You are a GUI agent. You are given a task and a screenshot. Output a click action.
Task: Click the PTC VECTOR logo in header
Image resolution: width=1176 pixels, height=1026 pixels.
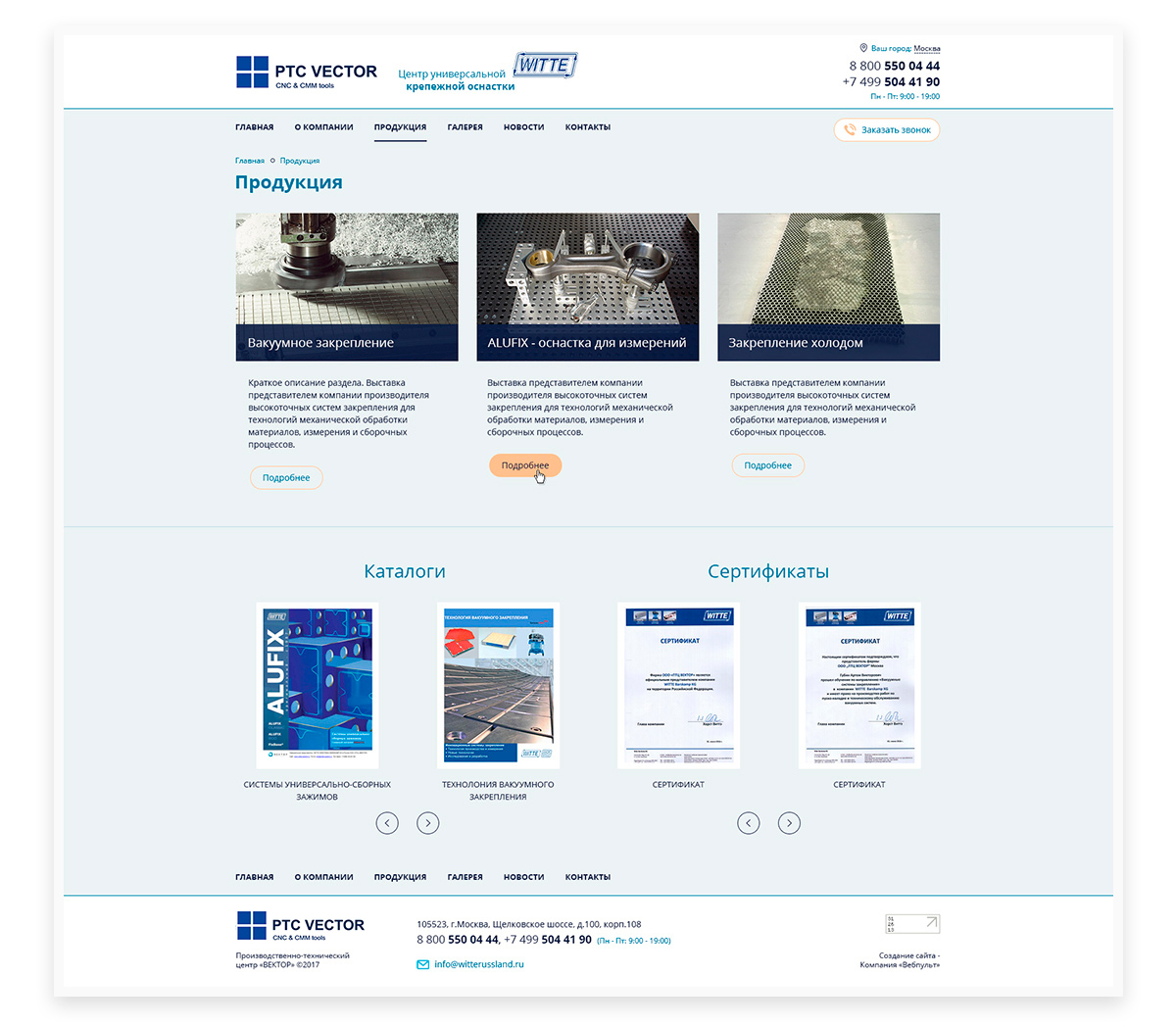click(307, 73)
